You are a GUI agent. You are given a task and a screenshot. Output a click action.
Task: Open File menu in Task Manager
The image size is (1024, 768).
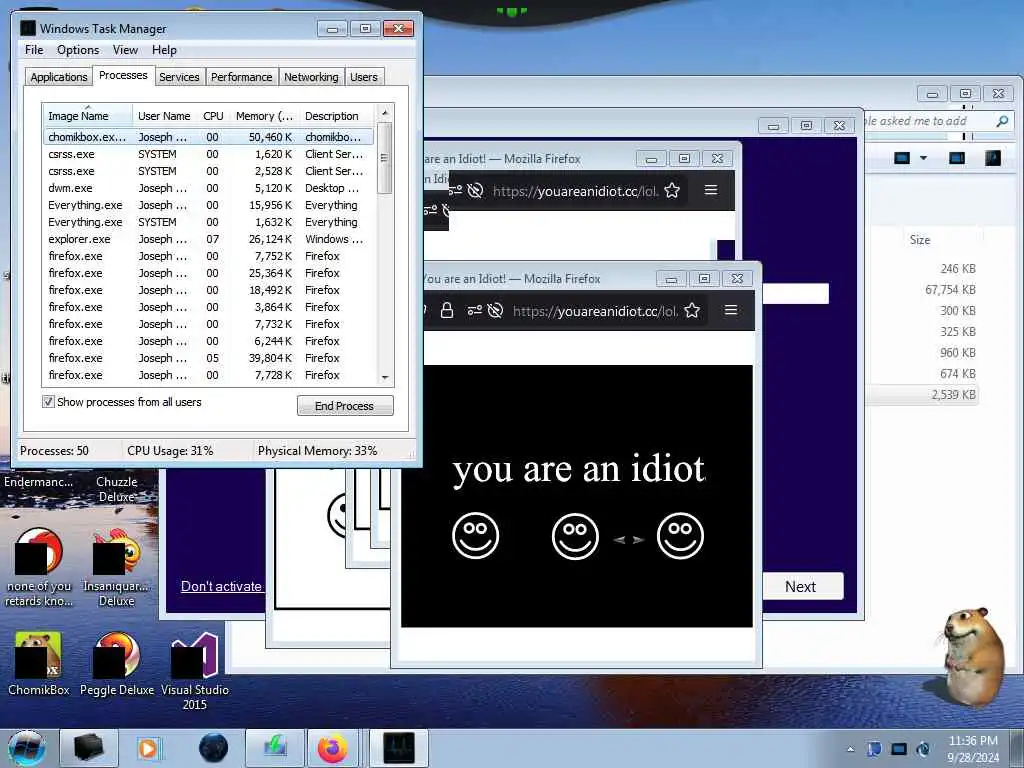coord(34,50)
